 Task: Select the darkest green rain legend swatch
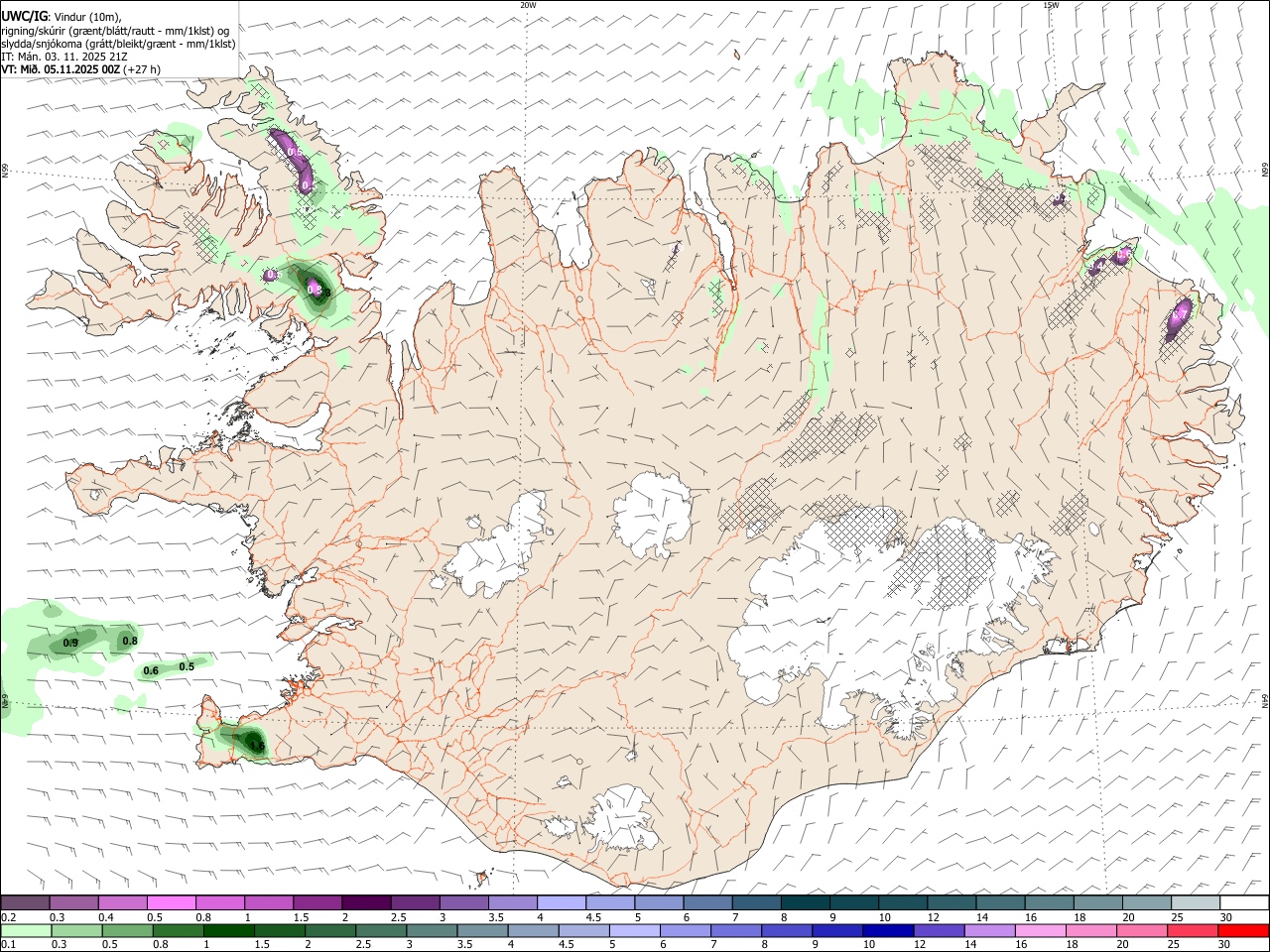[x=229, y=930]
